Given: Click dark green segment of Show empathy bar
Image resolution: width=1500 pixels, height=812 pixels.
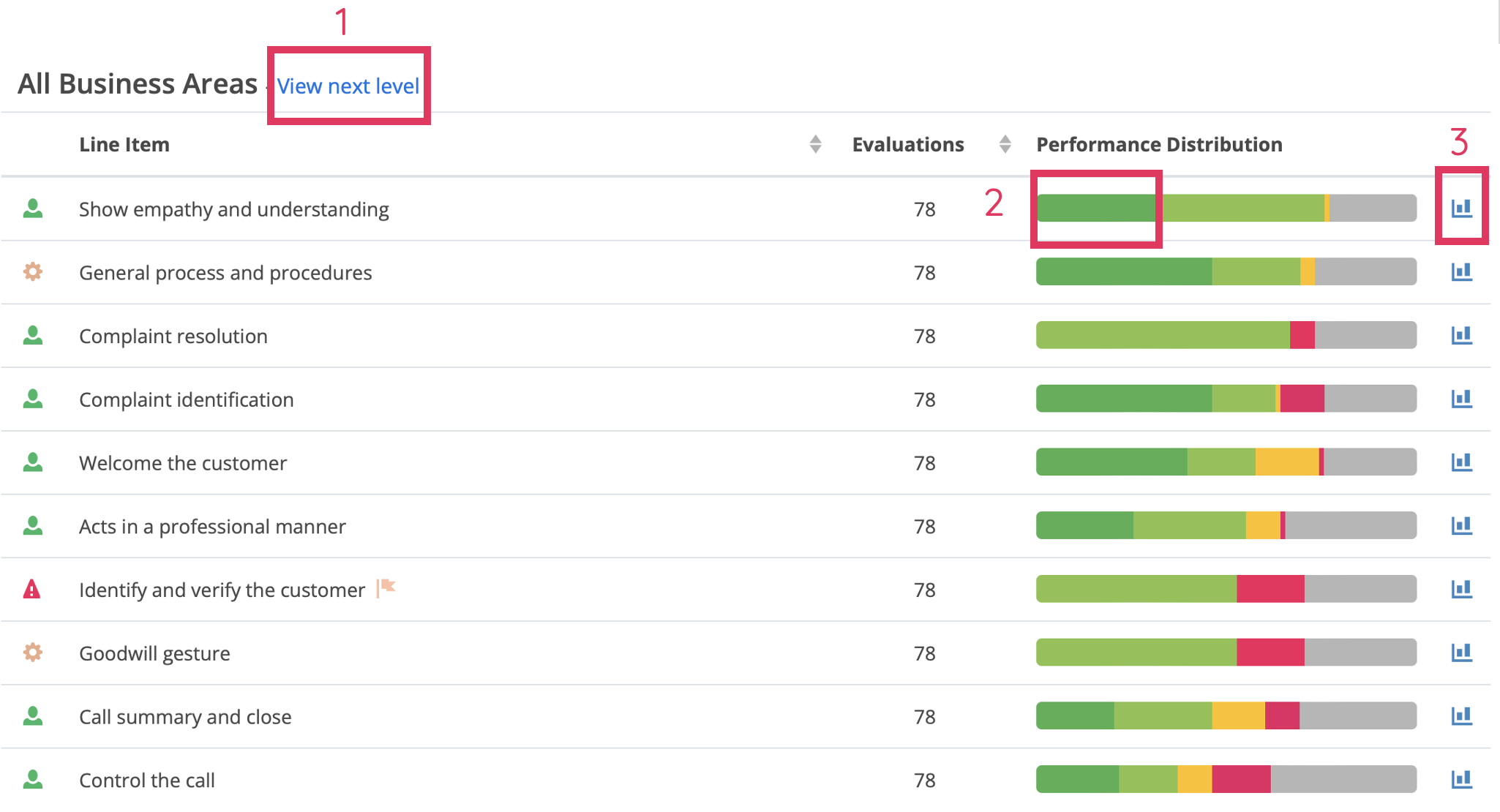Looking at the screenshot, I should 1095,208.
